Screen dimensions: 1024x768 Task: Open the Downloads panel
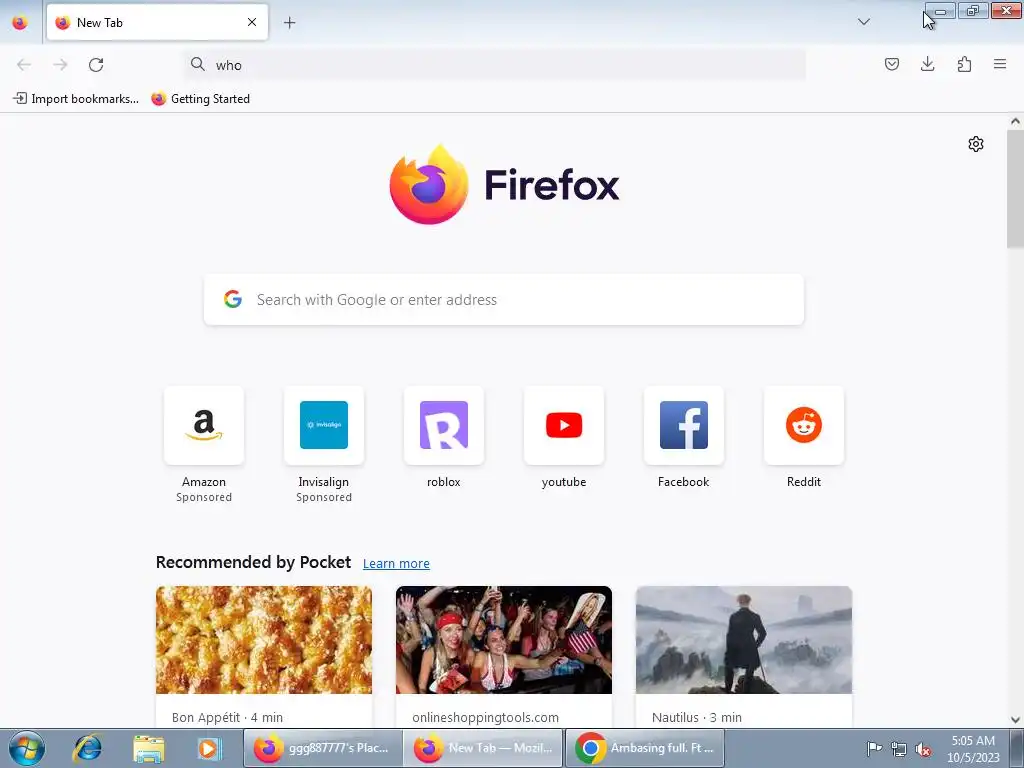pos(927,64)
